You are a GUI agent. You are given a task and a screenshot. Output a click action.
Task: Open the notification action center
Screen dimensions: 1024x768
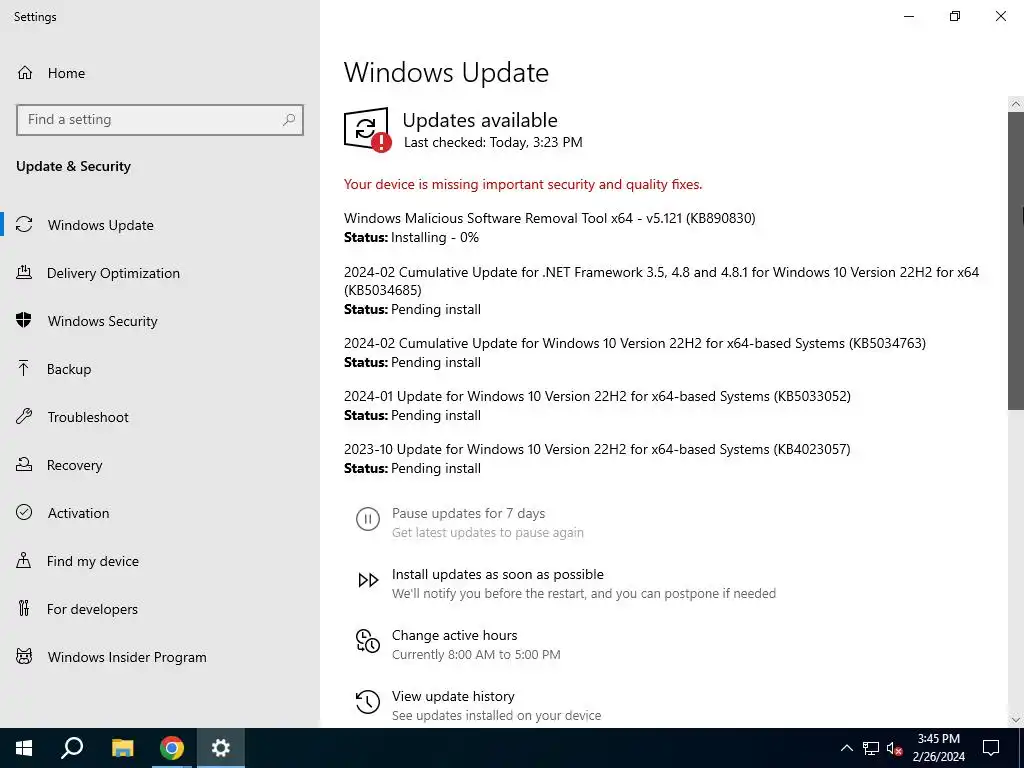coord(991,748)
